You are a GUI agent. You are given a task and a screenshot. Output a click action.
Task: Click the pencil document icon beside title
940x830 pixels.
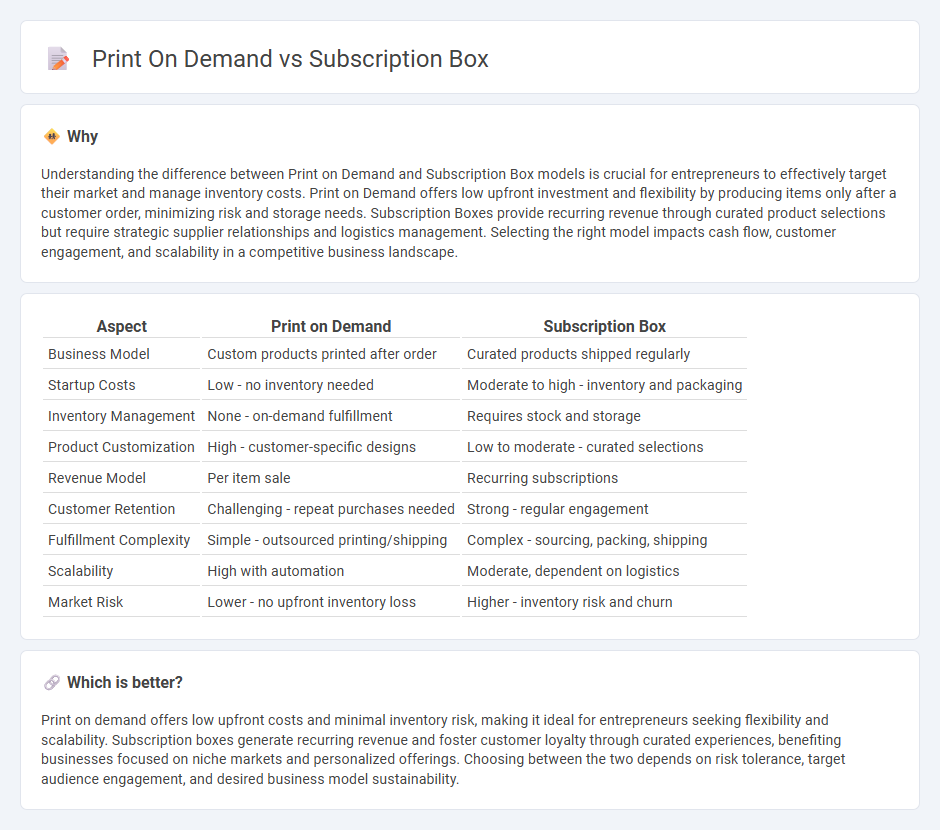coord(58,59)
